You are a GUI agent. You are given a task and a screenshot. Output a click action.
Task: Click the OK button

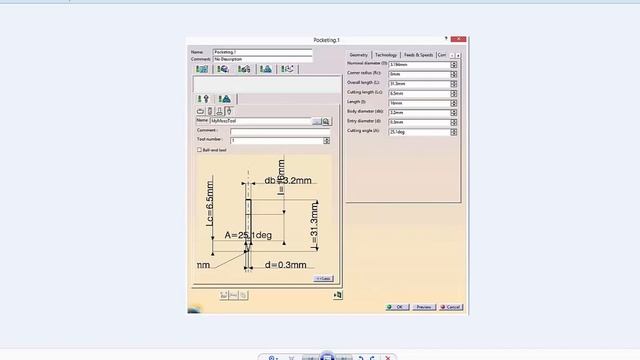coord(397,307)
